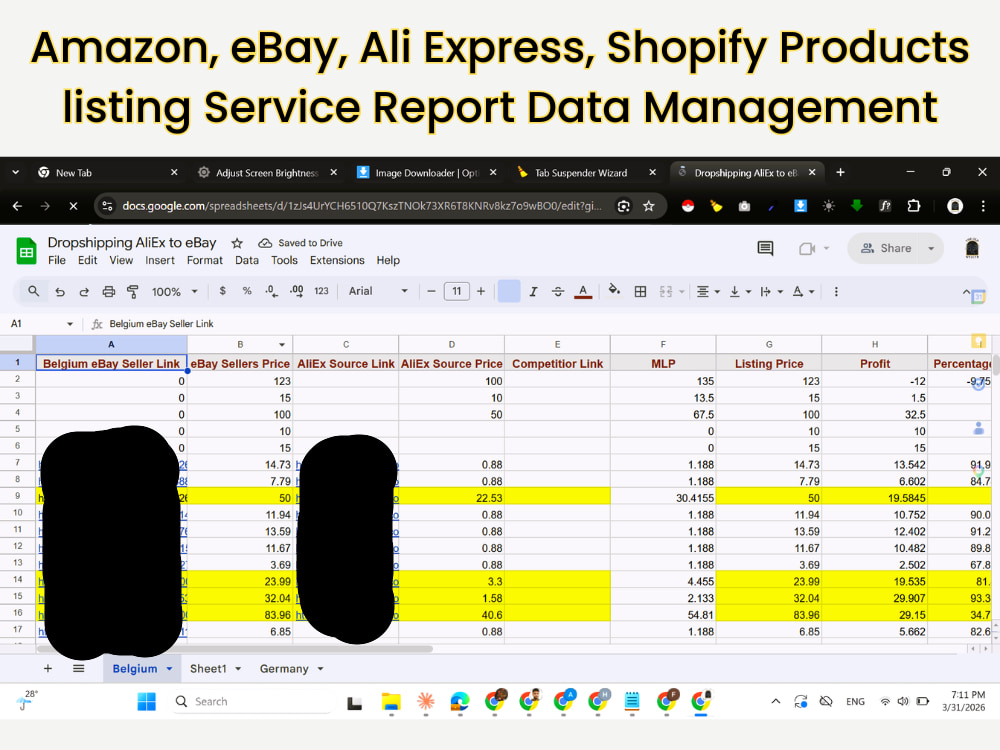Open Microsoft Edge from taskbar

460,702
